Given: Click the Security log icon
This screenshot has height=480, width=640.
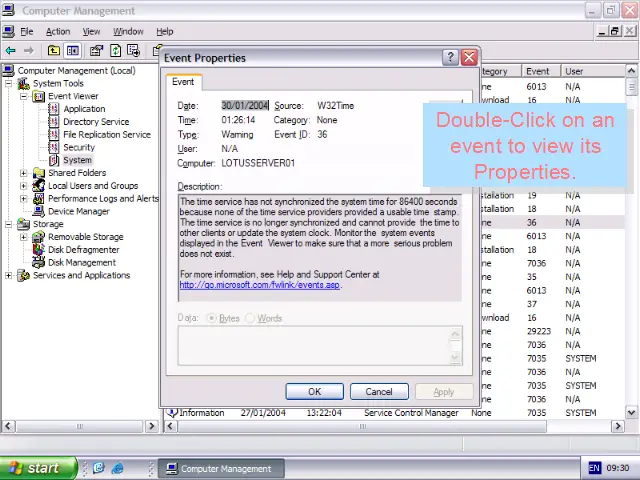Looking at the screenshot, I should [x=54, y=147].
